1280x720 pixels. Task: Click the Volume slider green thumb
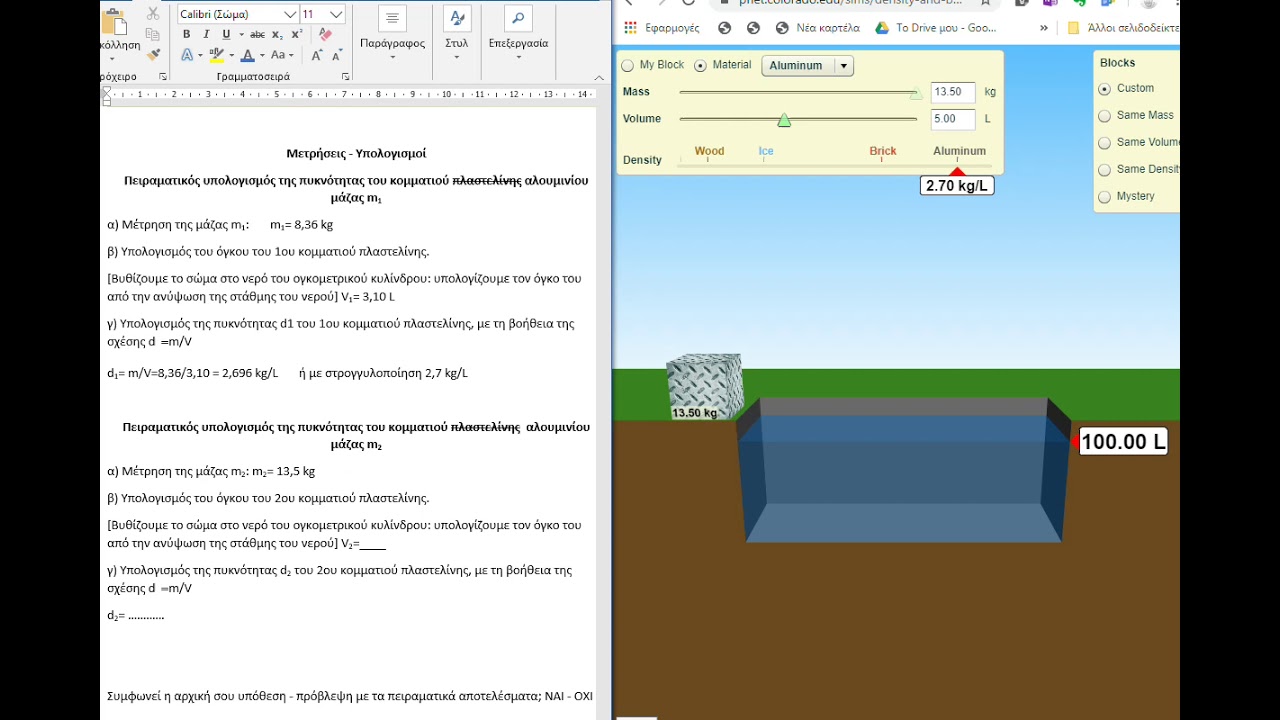[784, 120]
